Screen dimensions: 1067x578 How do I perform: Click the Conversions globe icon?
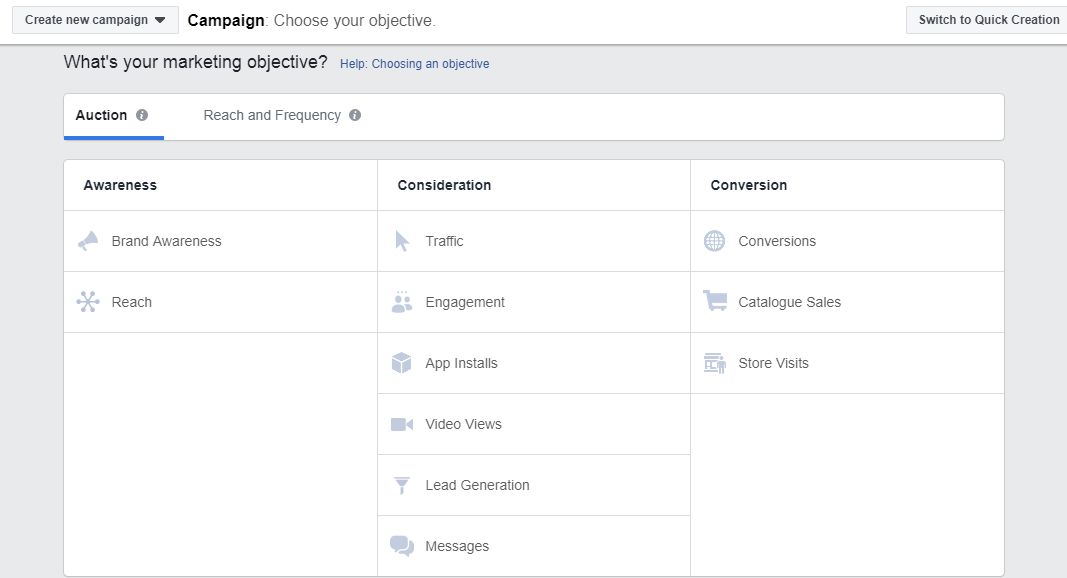pos(714,241)
